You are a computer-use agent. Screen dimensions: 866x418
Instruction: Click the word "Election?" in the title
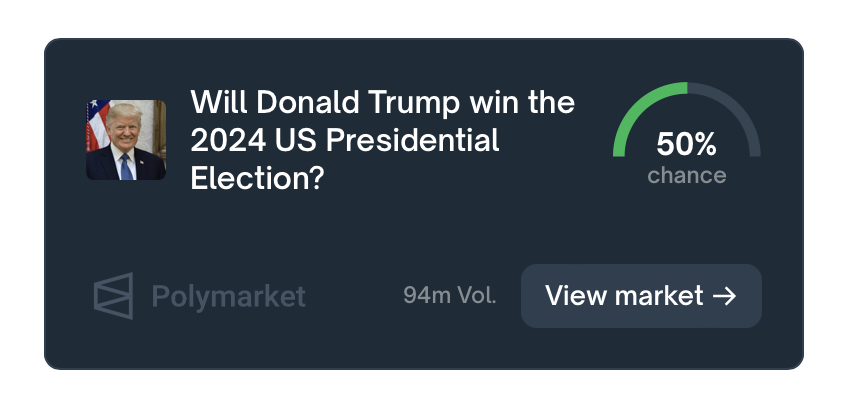[x=256, y=179]
